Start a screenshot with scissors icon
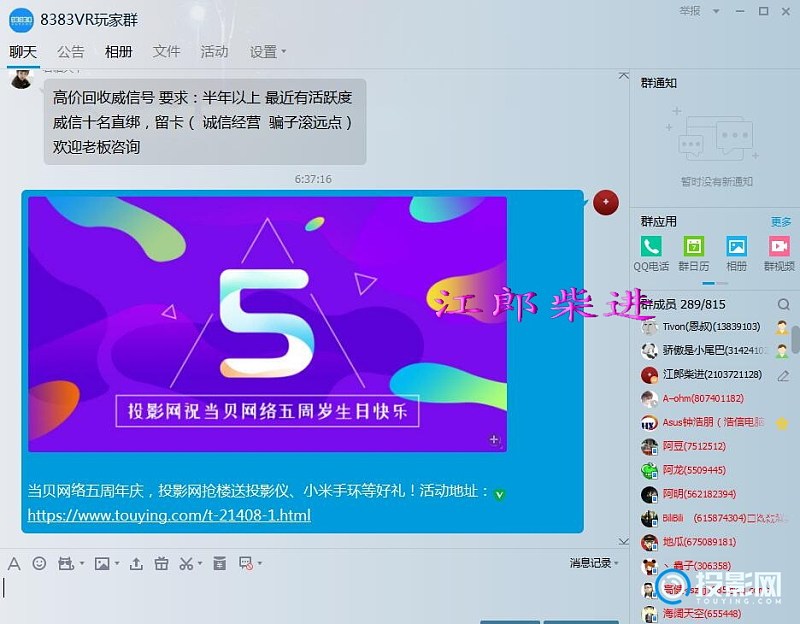Screen dimensions: 800x624 186,563
